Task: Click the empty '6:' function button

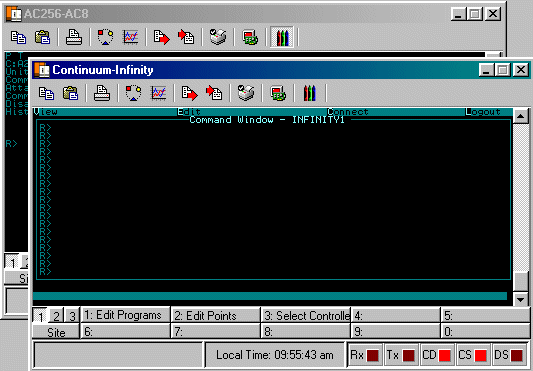Action: tap(125, 331)
